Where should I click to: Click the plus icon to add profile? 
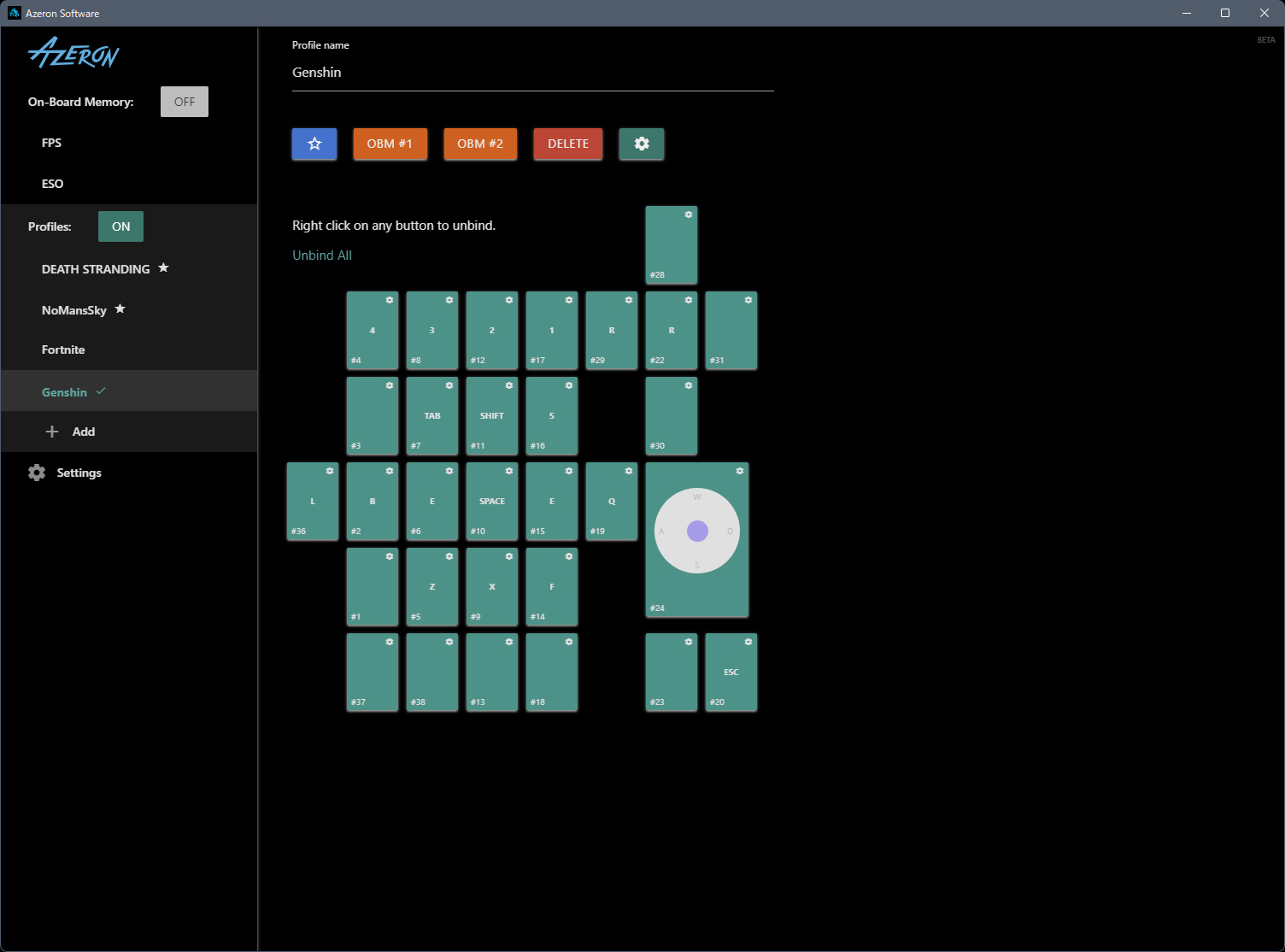[x=52, y=432]
